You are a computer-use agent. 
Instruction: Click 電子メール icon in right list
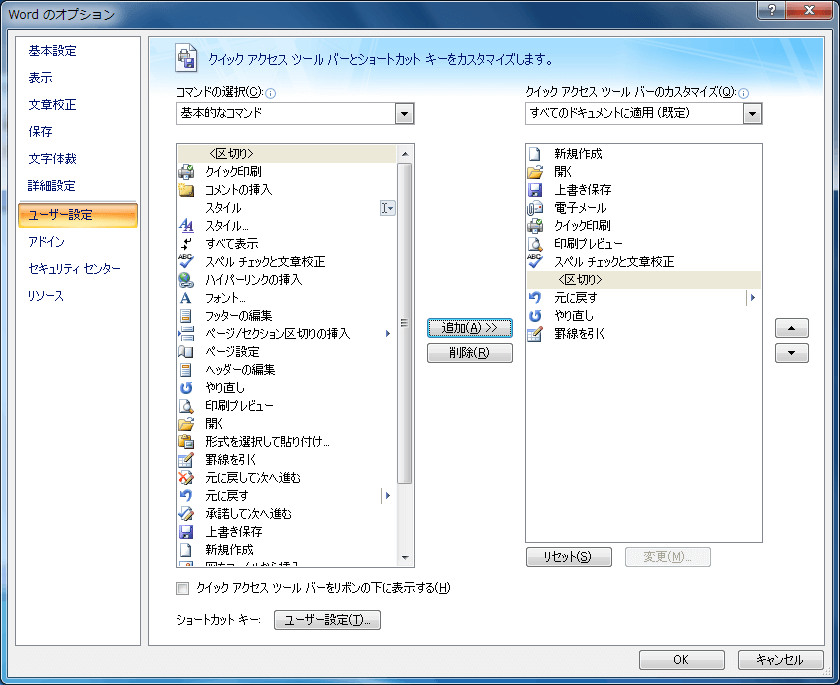pyautogui.click(x=535, y=208)
